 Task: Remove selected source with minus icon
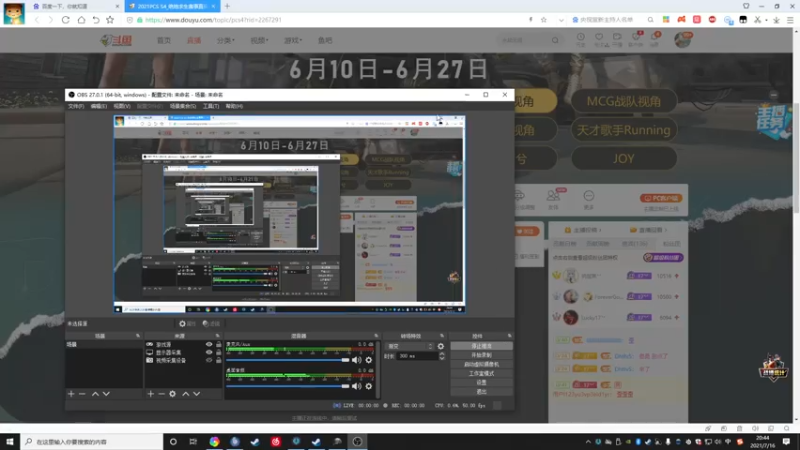161,394
